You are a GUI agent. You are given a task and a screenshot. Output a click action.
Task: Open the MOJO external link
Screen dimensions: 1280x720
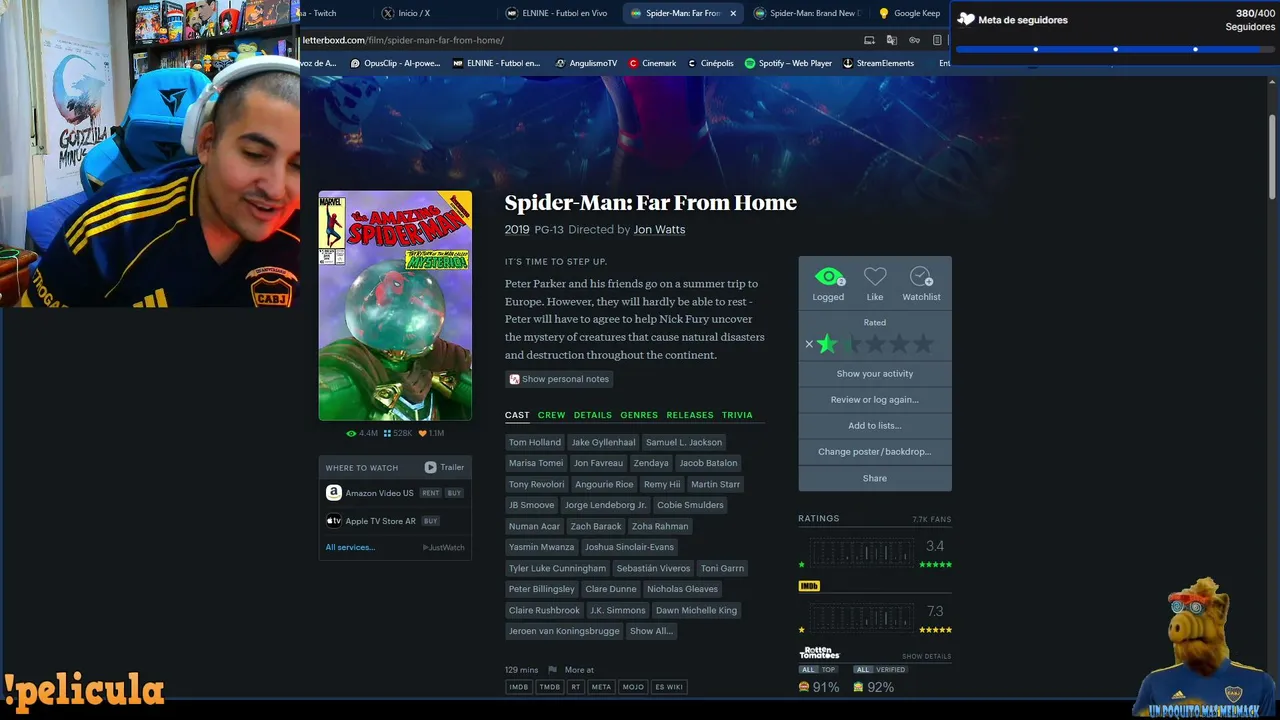(633, 687)
